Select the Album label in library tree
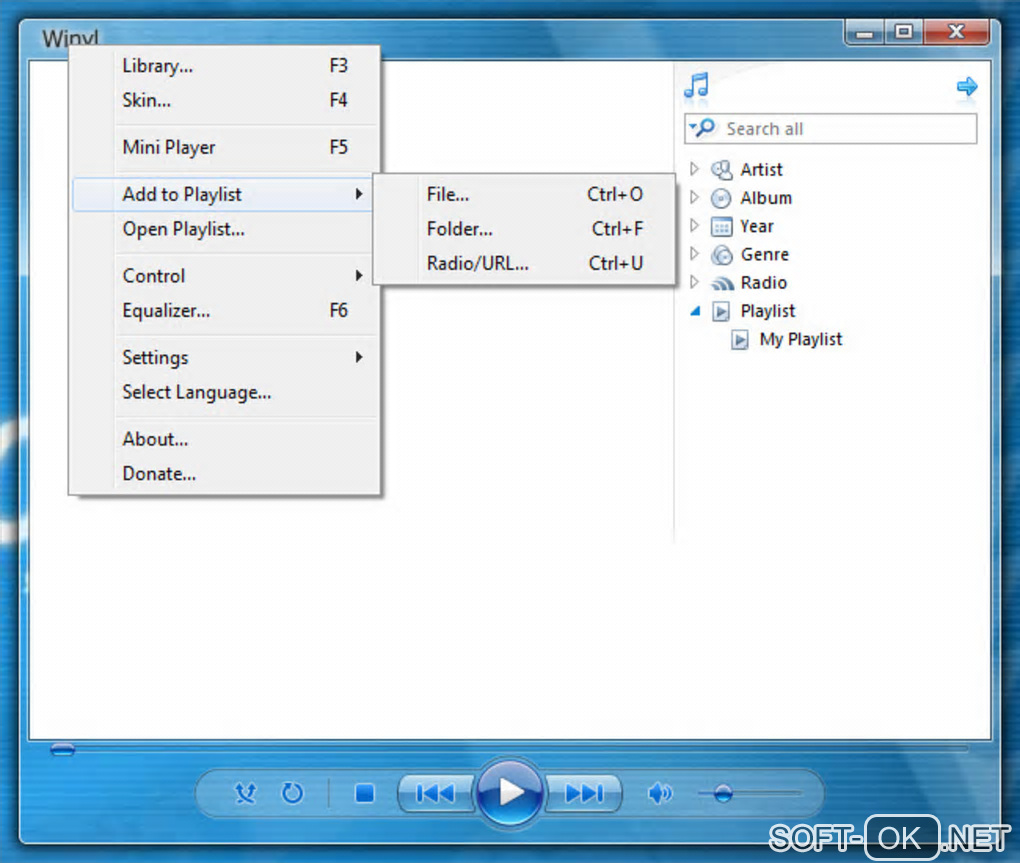 click(766, 198)
